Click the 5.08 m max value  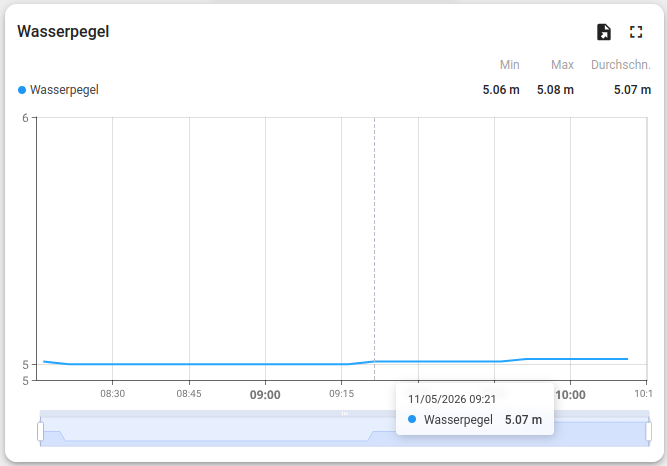point(555,90)
